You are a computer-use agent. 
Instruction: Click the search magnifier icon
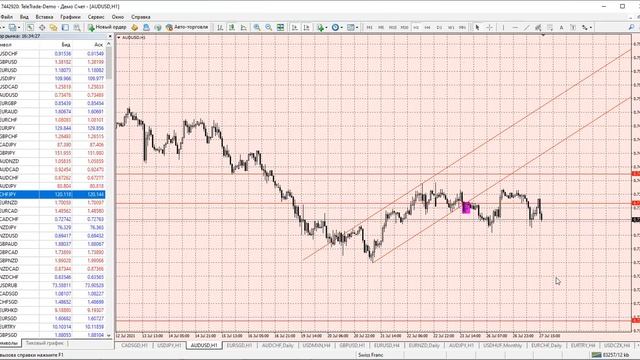click(x=631, y=27)
